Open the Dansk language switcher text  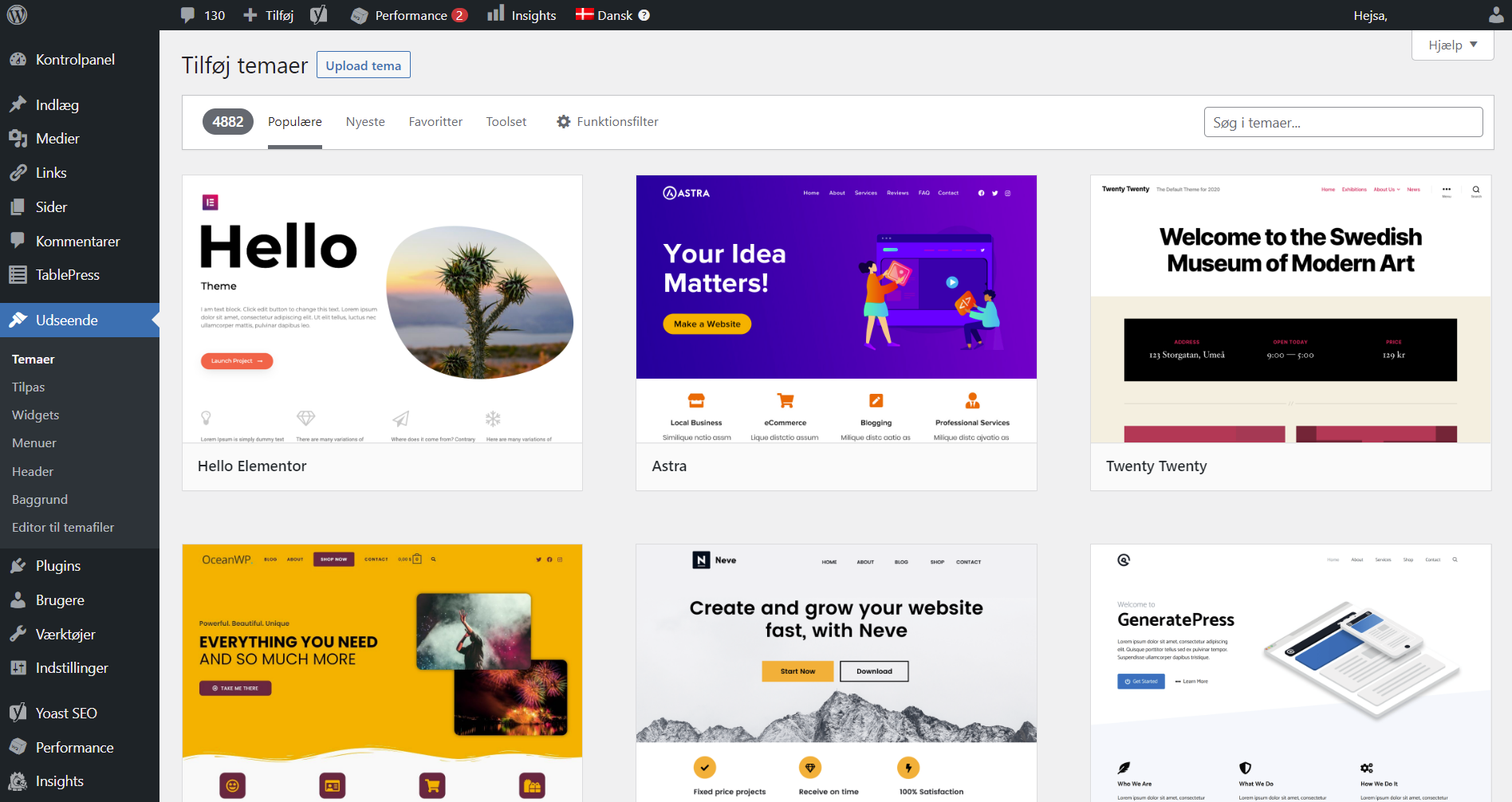click(x=615, y=15)
